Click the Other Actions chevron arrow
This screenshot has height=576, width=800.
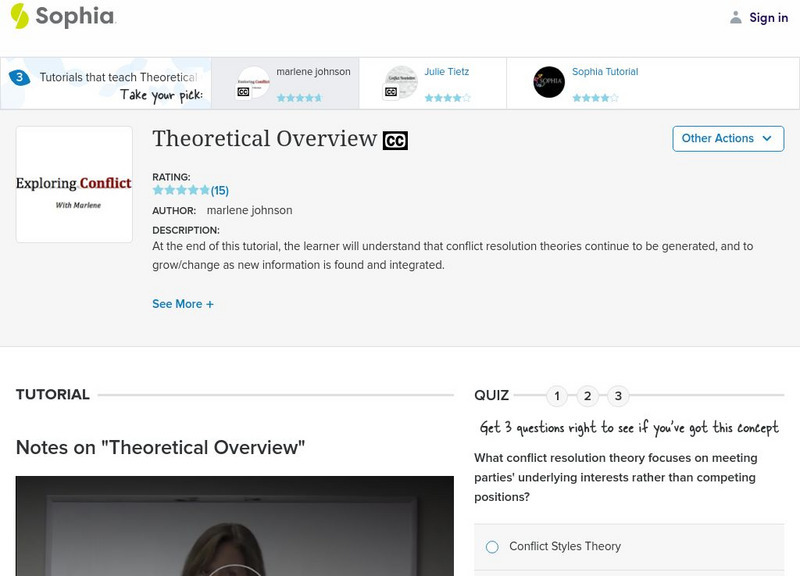767,139
